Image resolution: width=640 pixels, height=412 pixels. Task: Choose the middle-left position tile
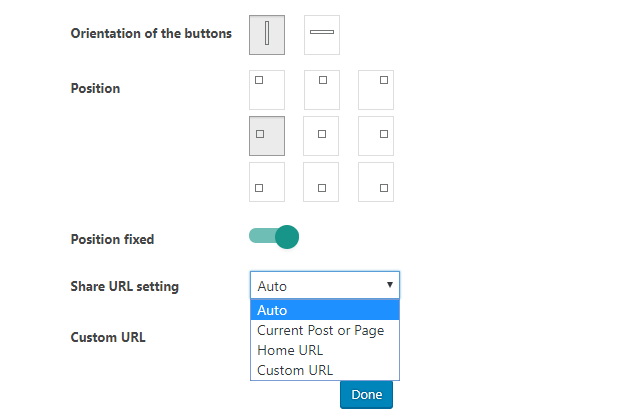(x=267, y=136)
